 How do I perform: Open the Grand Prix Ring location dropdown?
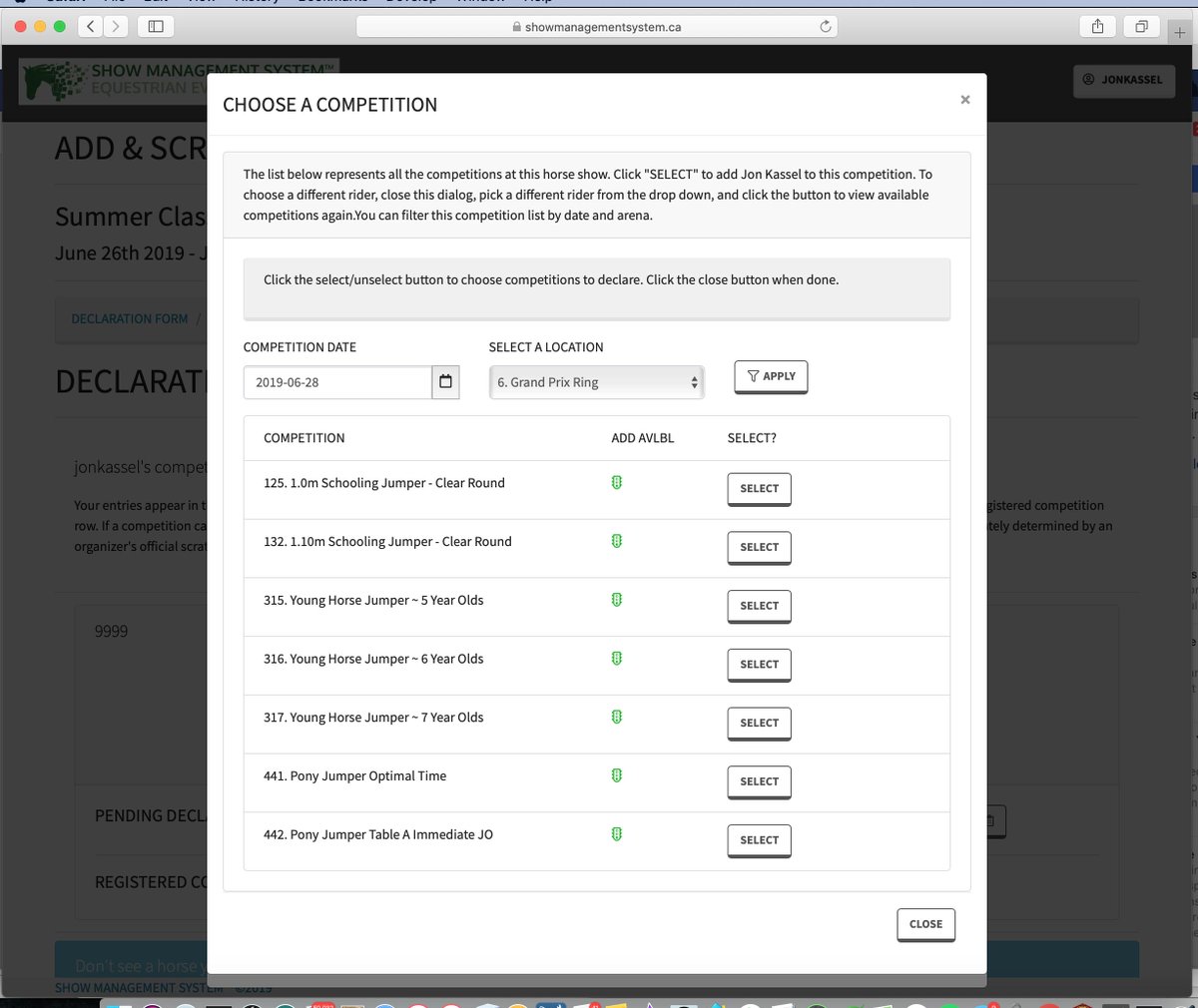(596, 382)
